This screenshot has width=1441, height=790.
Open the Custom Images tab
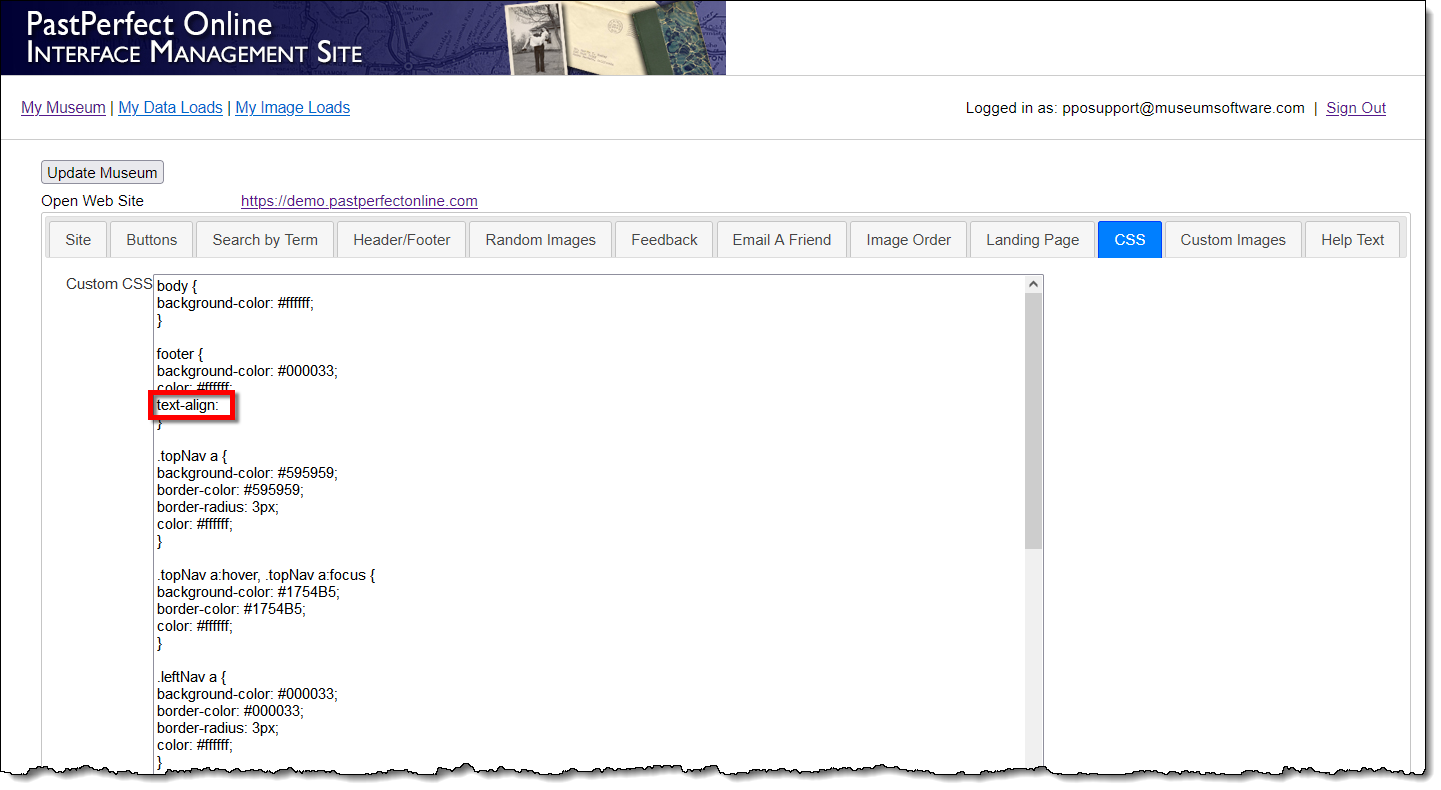[1233, 239]
